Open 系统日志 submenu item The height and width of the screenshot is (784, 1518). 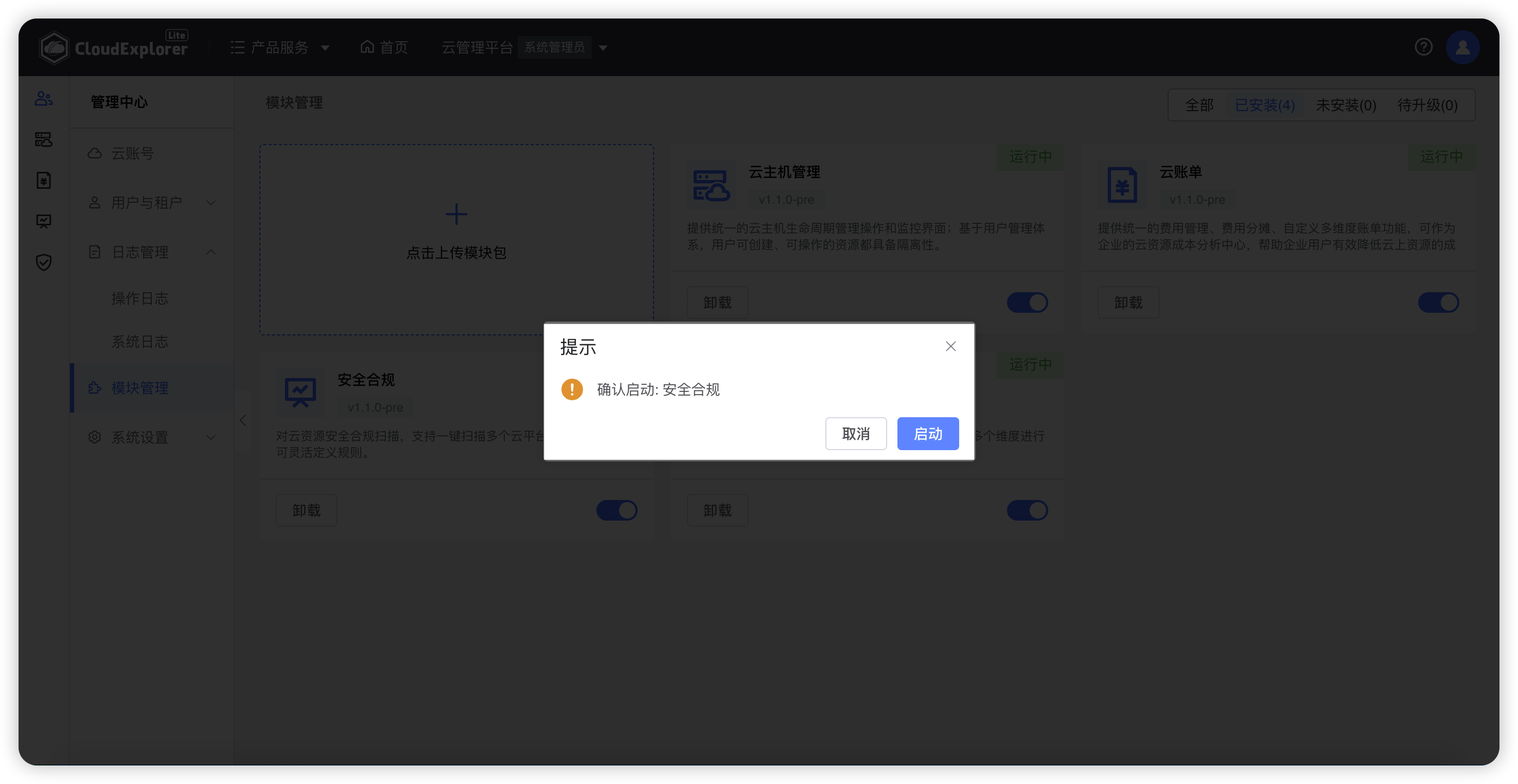pos(139,342)
